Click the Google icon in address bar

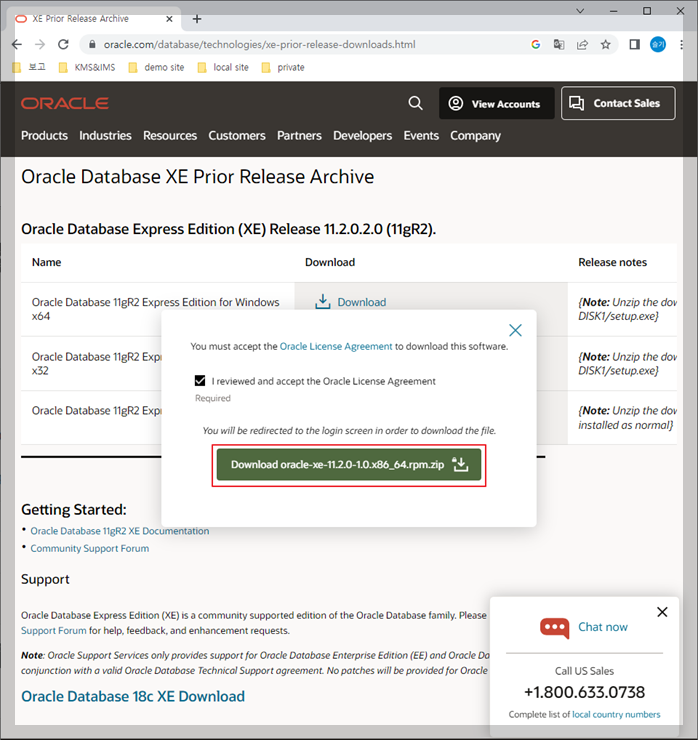pos(536,44)
